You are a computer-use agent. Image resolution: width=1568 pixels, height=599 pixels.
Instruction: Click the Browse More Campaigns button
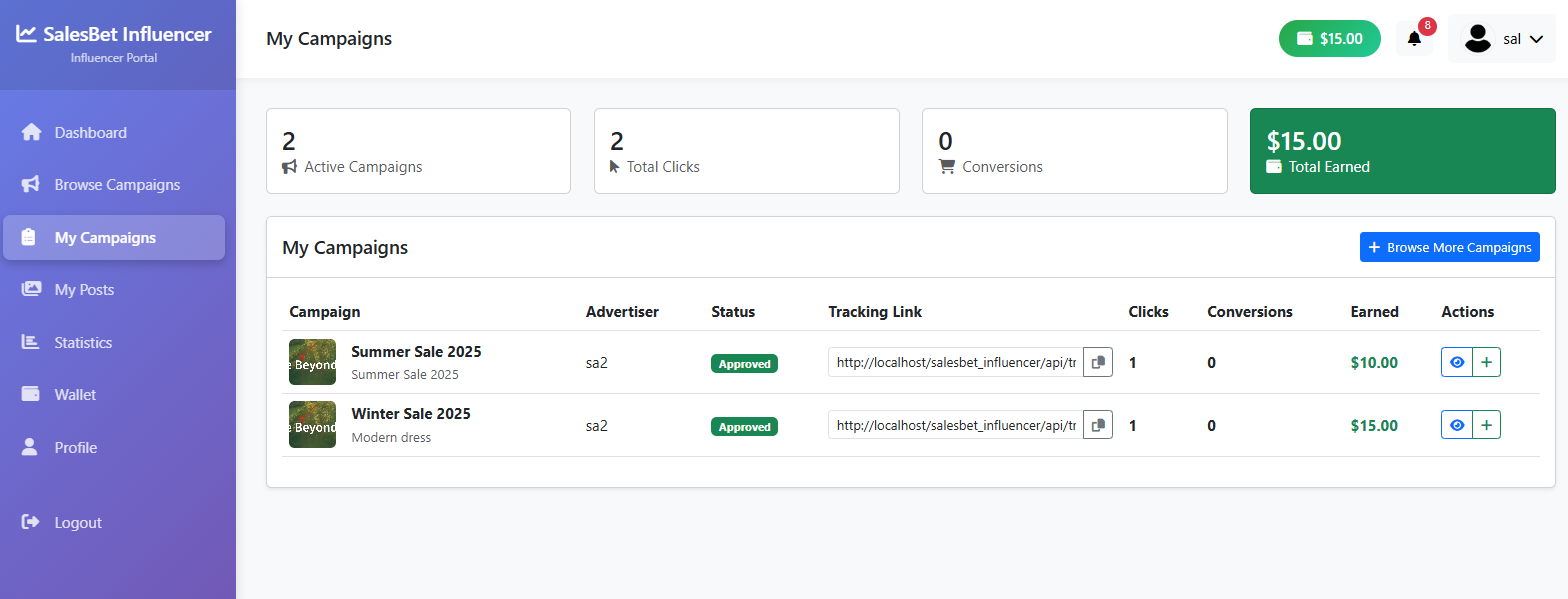pyautogui.click(x=1449, y=247)
